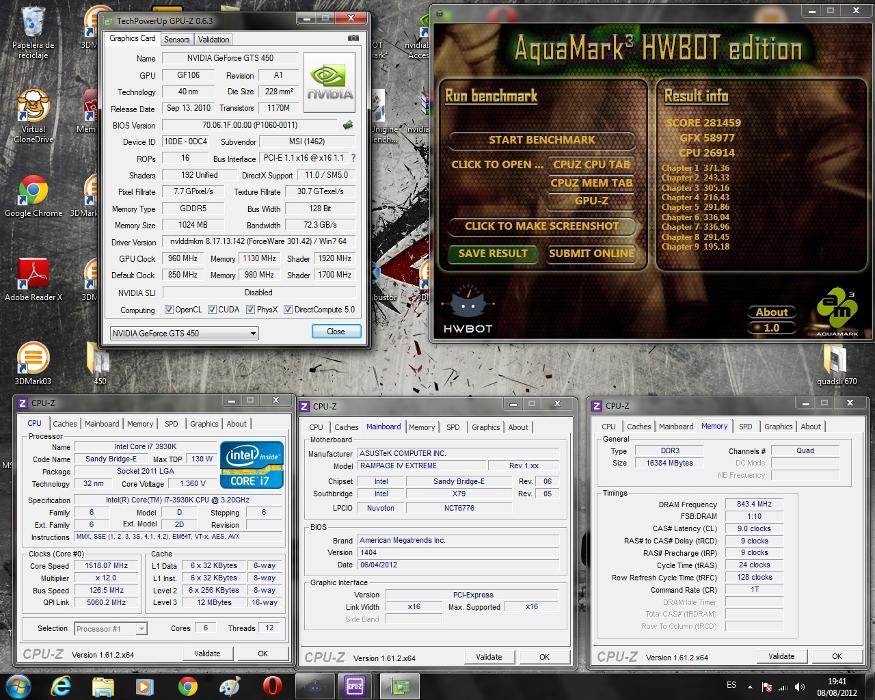
Task: Open SPD tab in middle CPU-Z window
Action: pos(453,427)
